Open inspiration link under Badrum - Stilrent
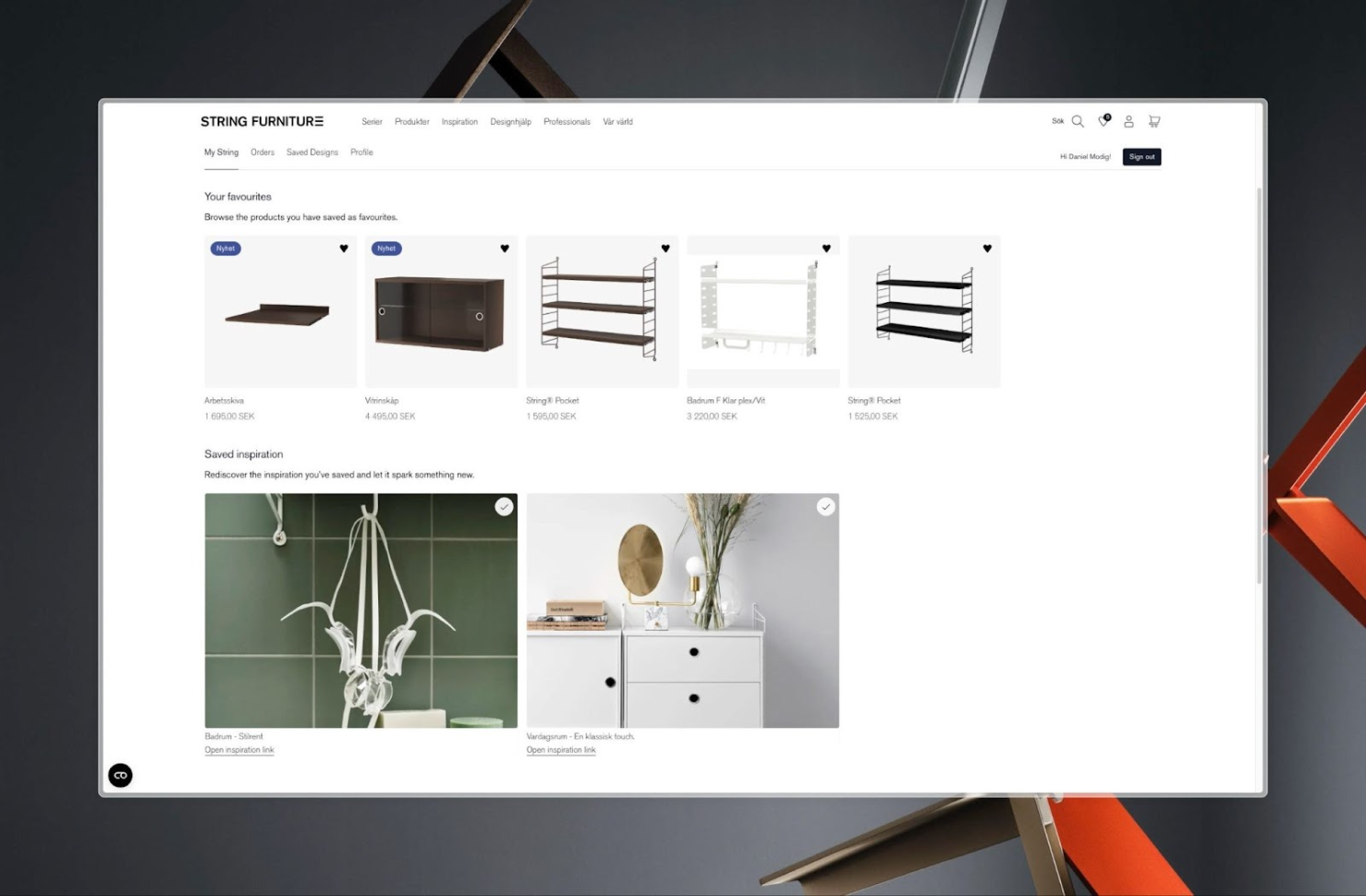 (x=239, y=750)
